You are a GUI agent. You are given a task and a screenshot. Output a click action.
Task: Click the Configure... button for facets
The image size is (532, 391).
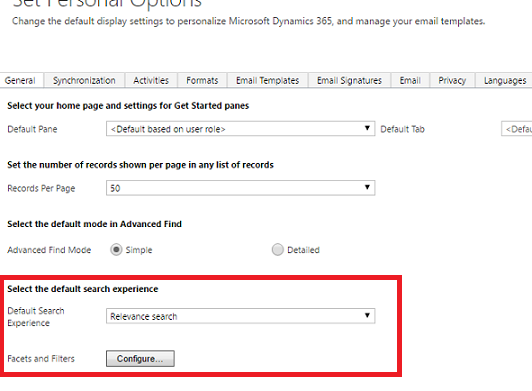click(140, 359)
